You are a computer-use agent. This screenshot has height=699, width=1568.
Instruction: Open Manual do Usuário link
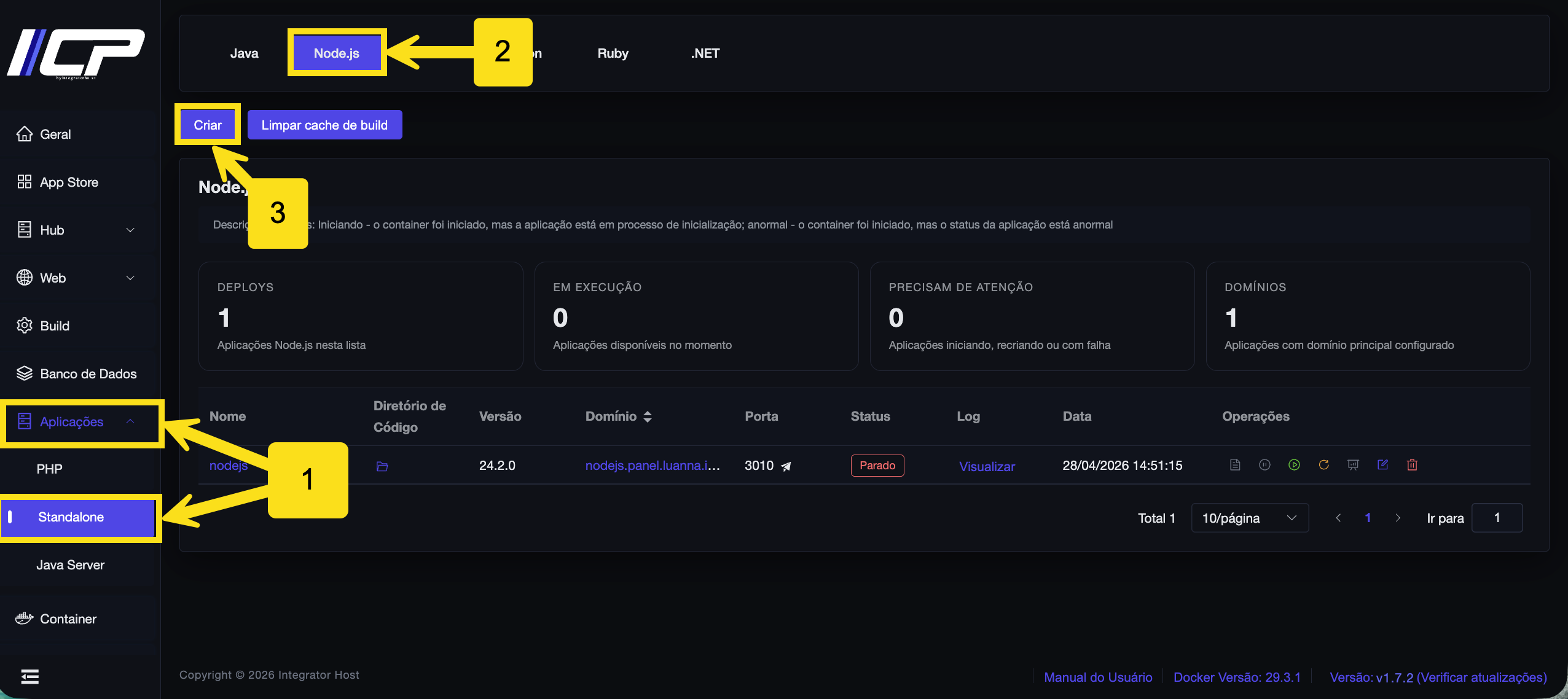[x=1098, y=677]
